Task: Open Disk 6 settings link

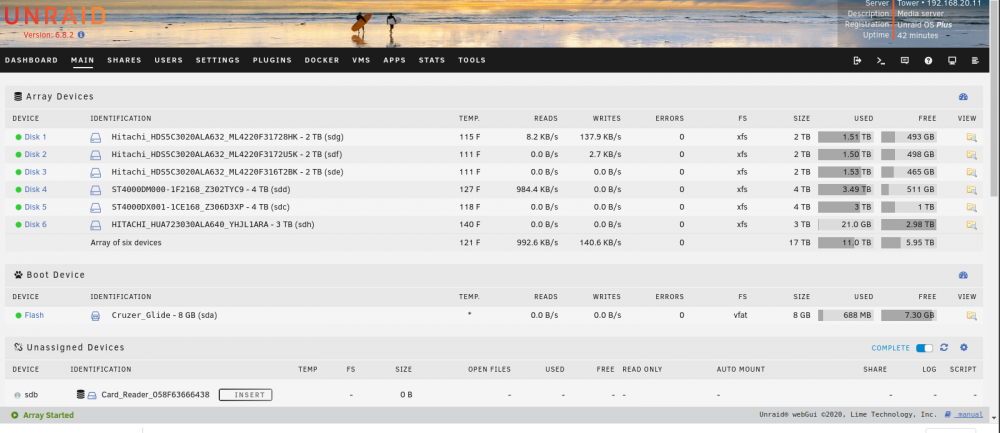Action: [x=35, y=224]
